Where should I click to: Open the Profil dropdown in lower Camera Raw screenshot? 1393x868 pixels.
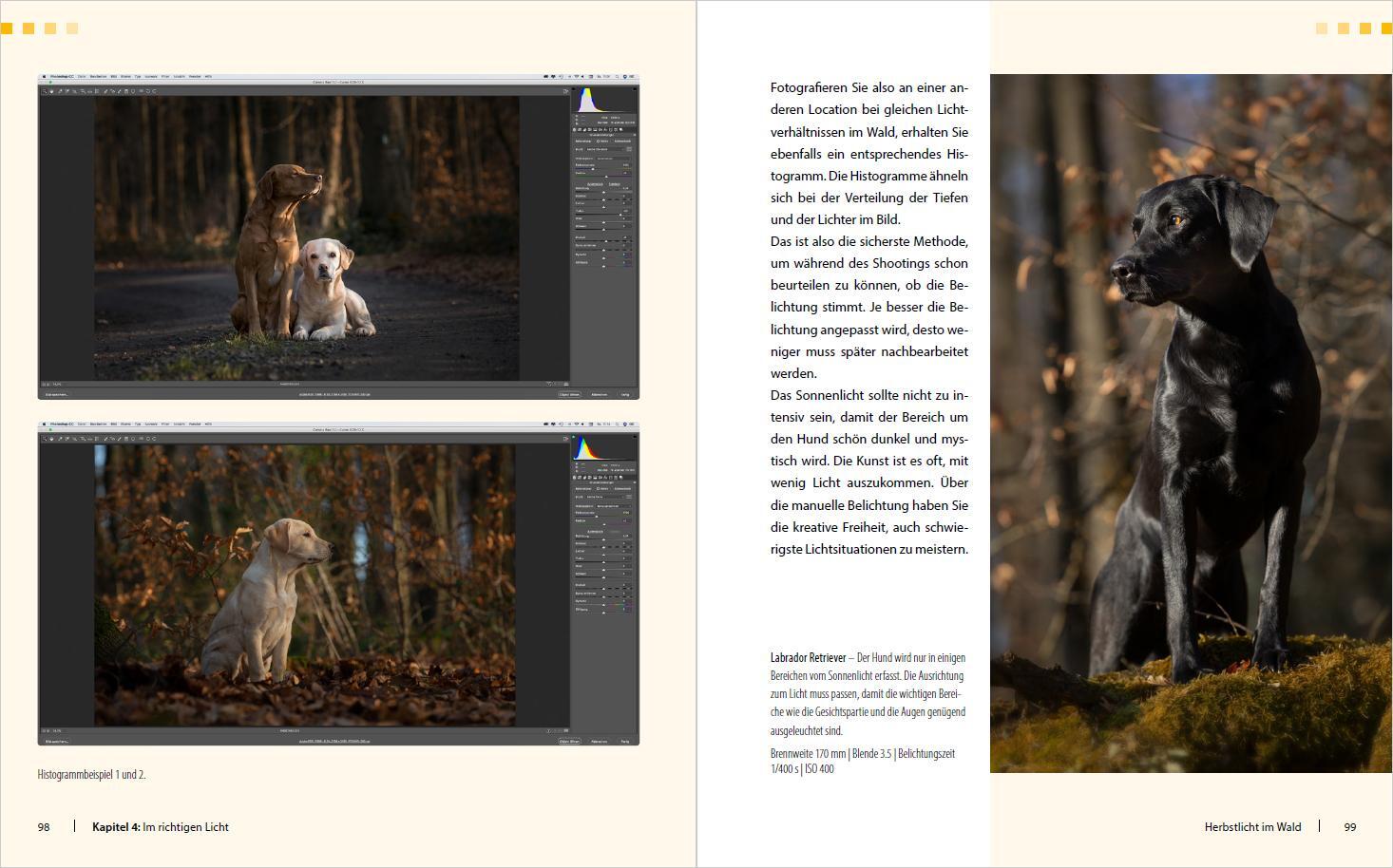[x=605, y=497]
